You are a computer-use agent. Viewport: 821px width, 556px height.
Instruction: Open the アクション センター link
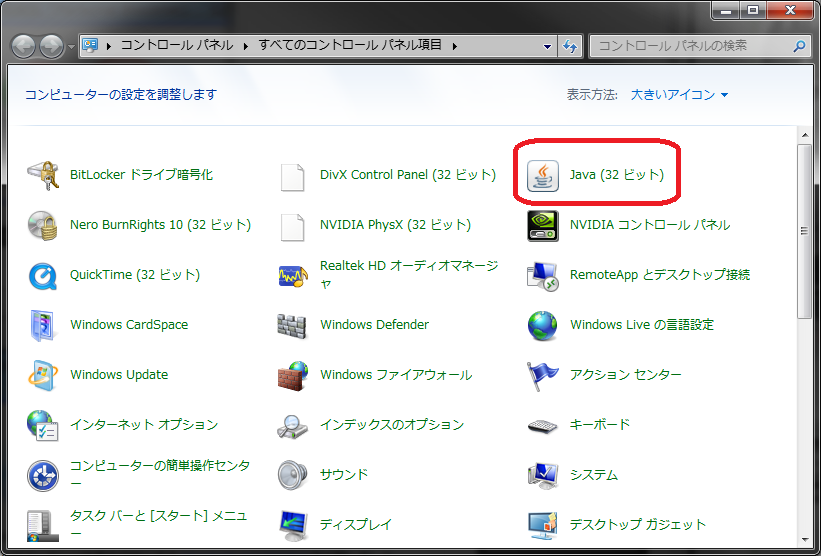626,375
